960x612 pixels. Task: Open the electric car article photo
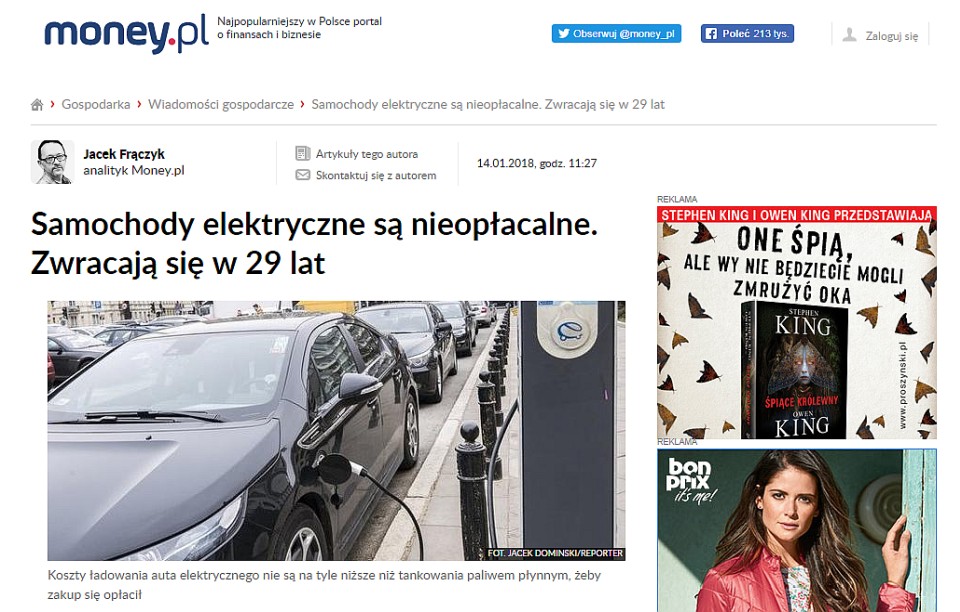pyautogui.click(x=336, y=430)
